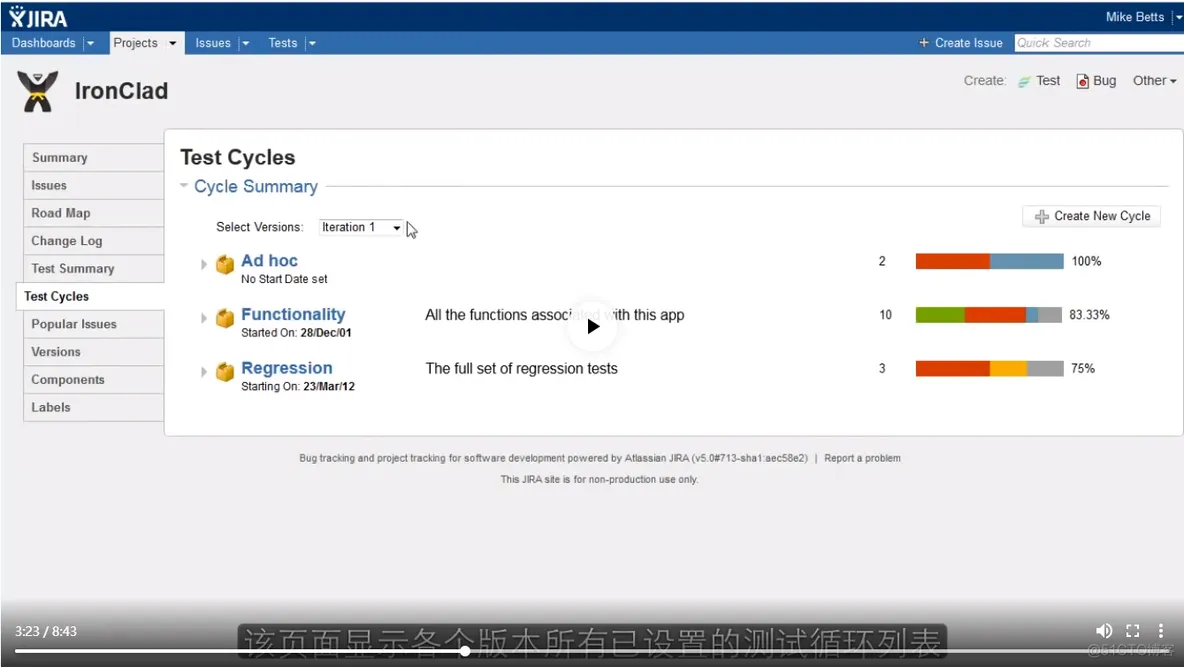This screenshot has height=667, width=1184.
Task: Play the video with the center play button
Action: tap(593, 326)
